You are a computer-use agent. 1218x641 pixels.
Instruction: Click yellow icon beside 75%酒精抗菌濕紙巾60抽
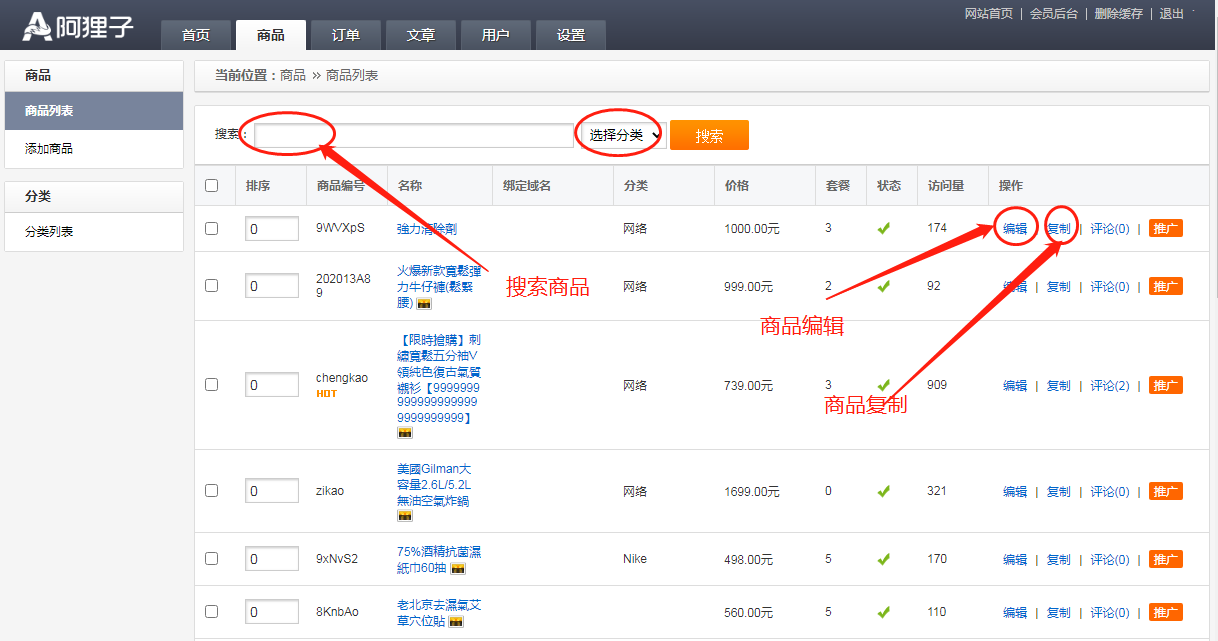click(x=457, y=569)
